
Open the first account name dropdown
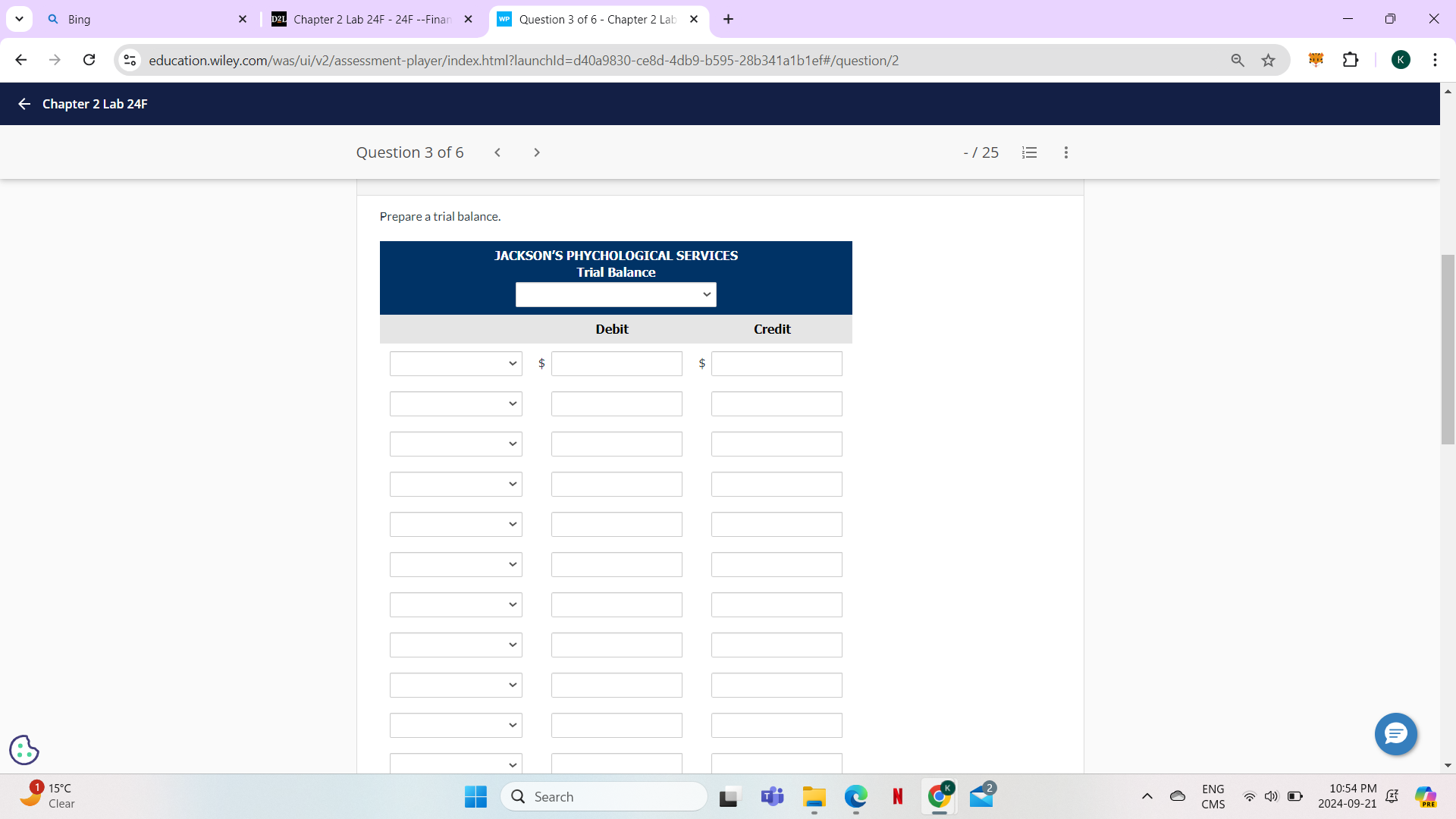point(455,363)
